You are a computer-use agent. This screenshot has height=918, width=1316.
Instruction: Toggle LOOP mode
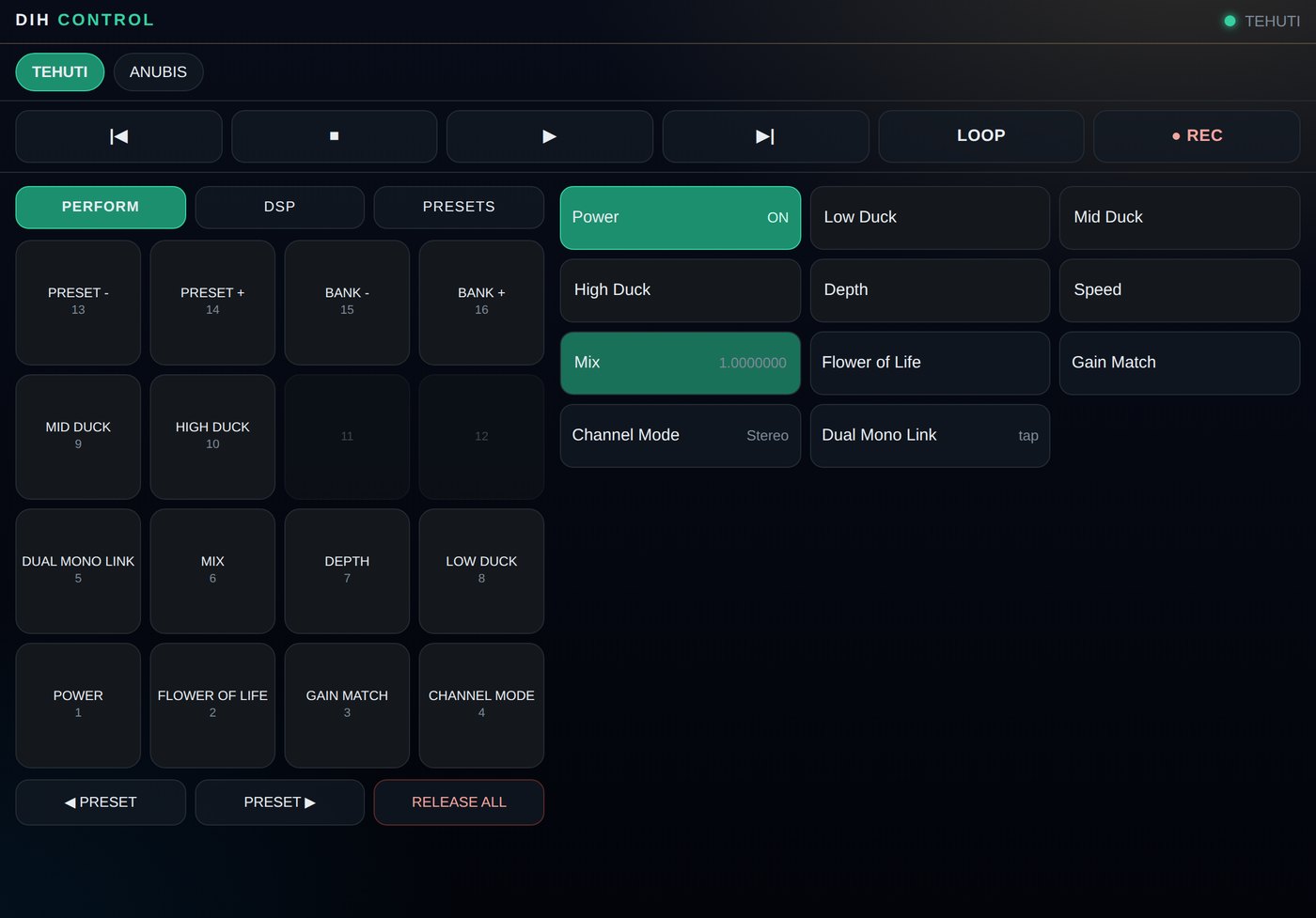pos(981,136)
